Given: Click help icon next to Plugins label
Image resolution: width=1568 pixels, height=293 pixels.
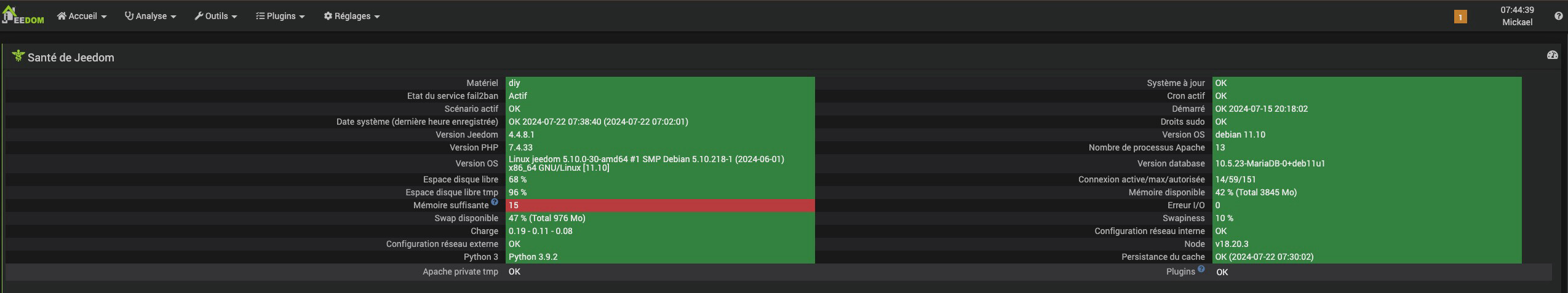Looking at the screenshot, I should (1201, 268).
